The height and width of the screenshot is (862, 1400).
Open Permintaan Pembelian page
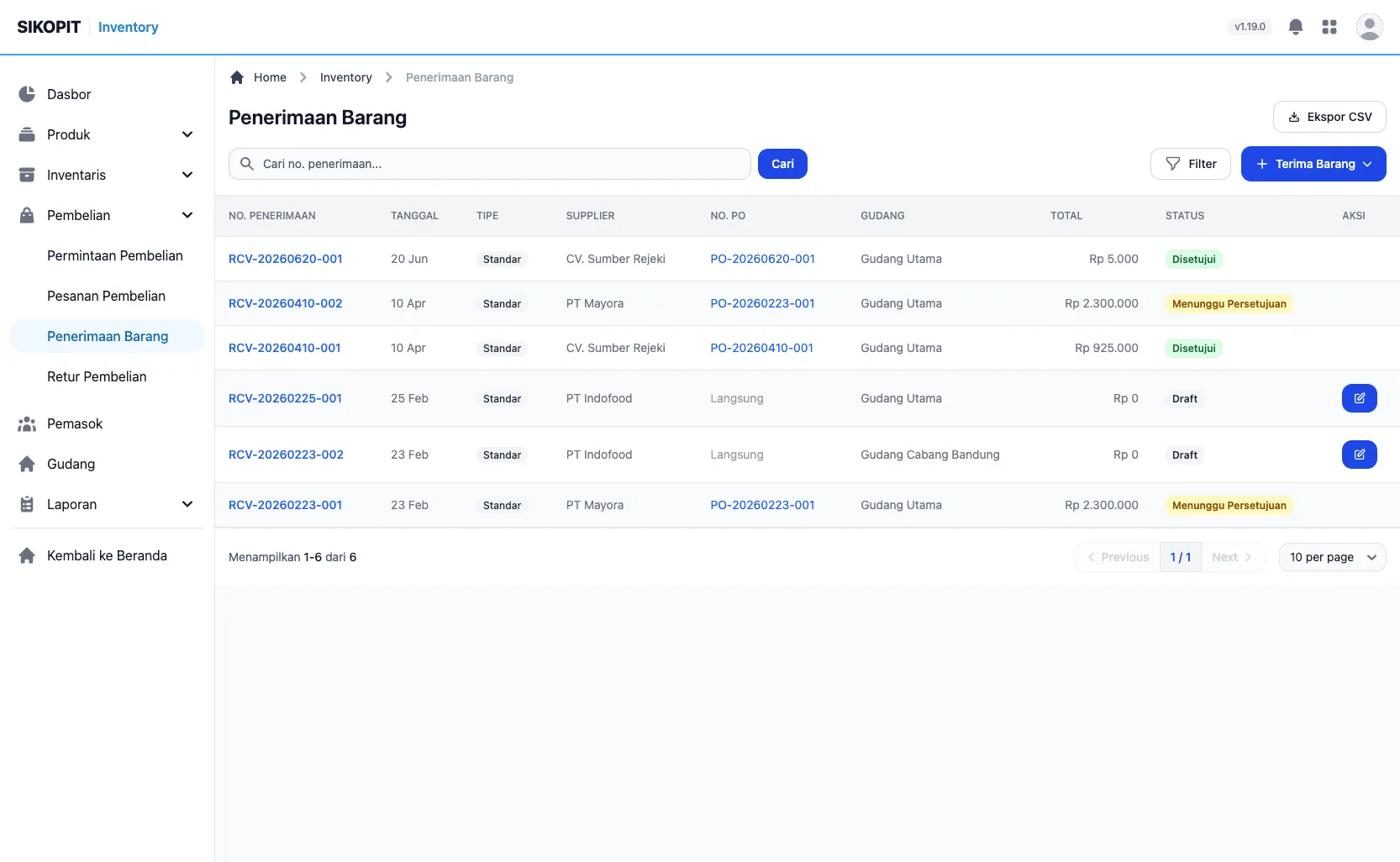115,255
